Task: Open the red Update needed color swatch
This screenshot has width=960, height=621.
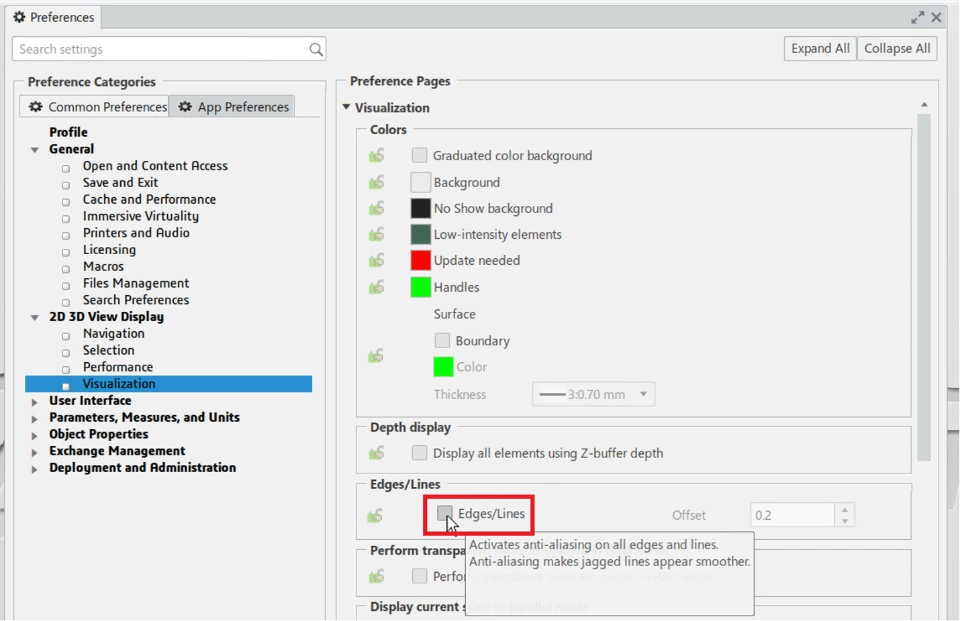Action: click(421, 260)
